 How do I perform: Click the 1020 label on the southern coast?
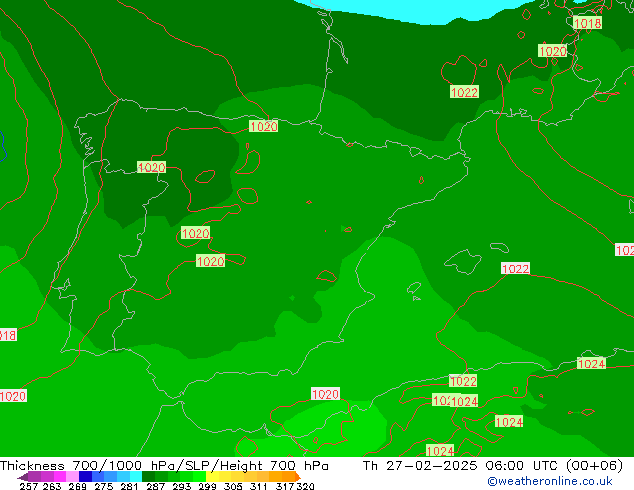tap(325, 394)
